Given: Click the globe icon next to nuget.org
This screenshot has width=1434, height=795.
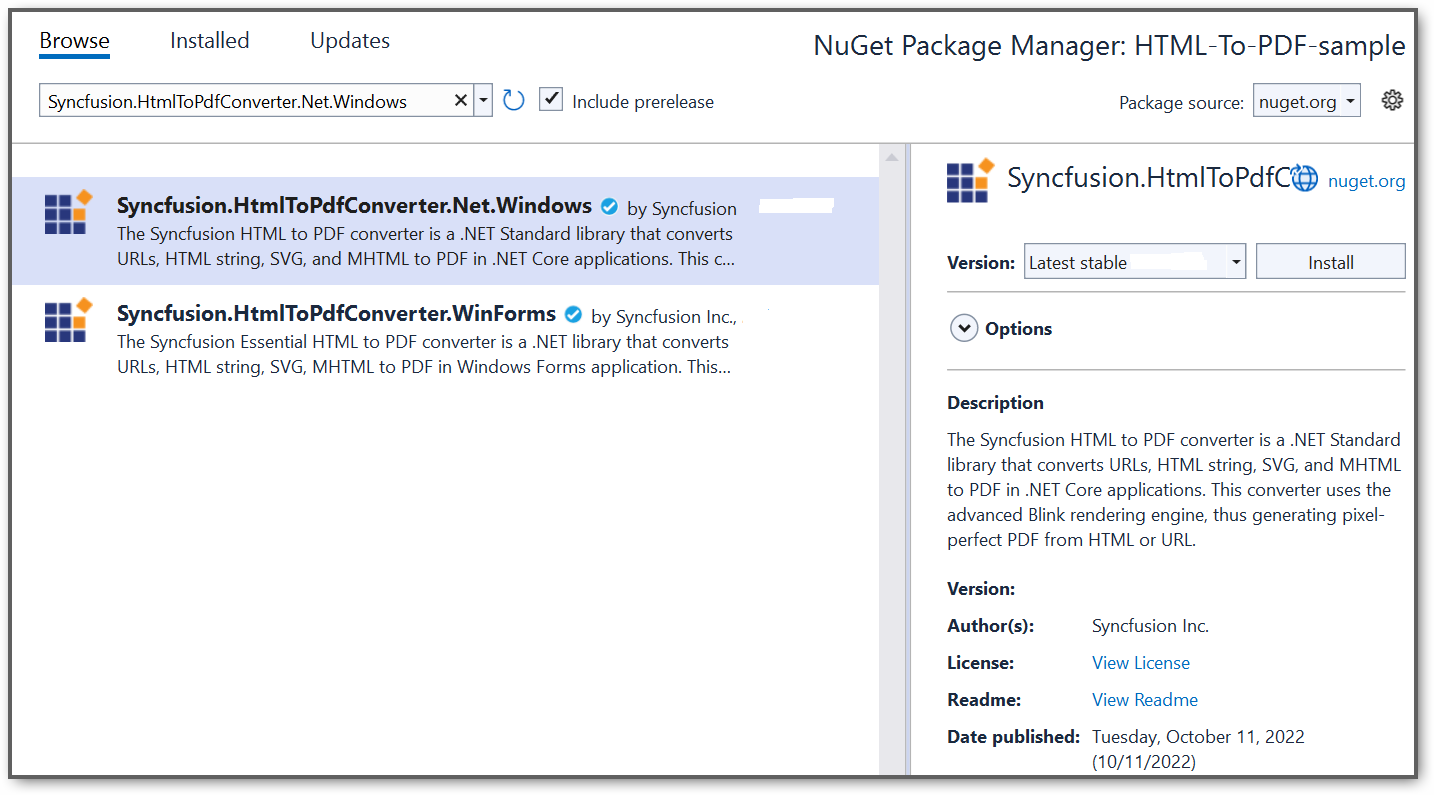Looking at the screenshot, I should pyautogui.click(x=1304, y=179).
